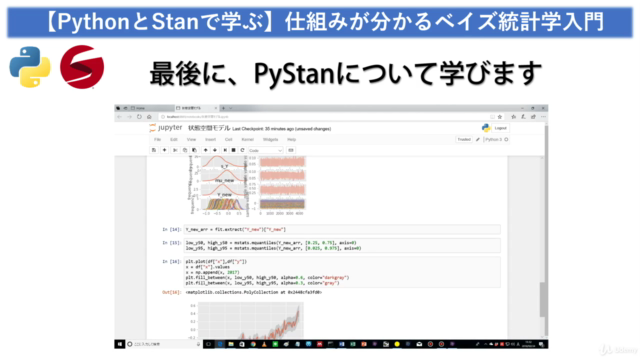Click the browser forward arrow
The height and width of the screenshot is (360, 640).
tap(129, 117)
